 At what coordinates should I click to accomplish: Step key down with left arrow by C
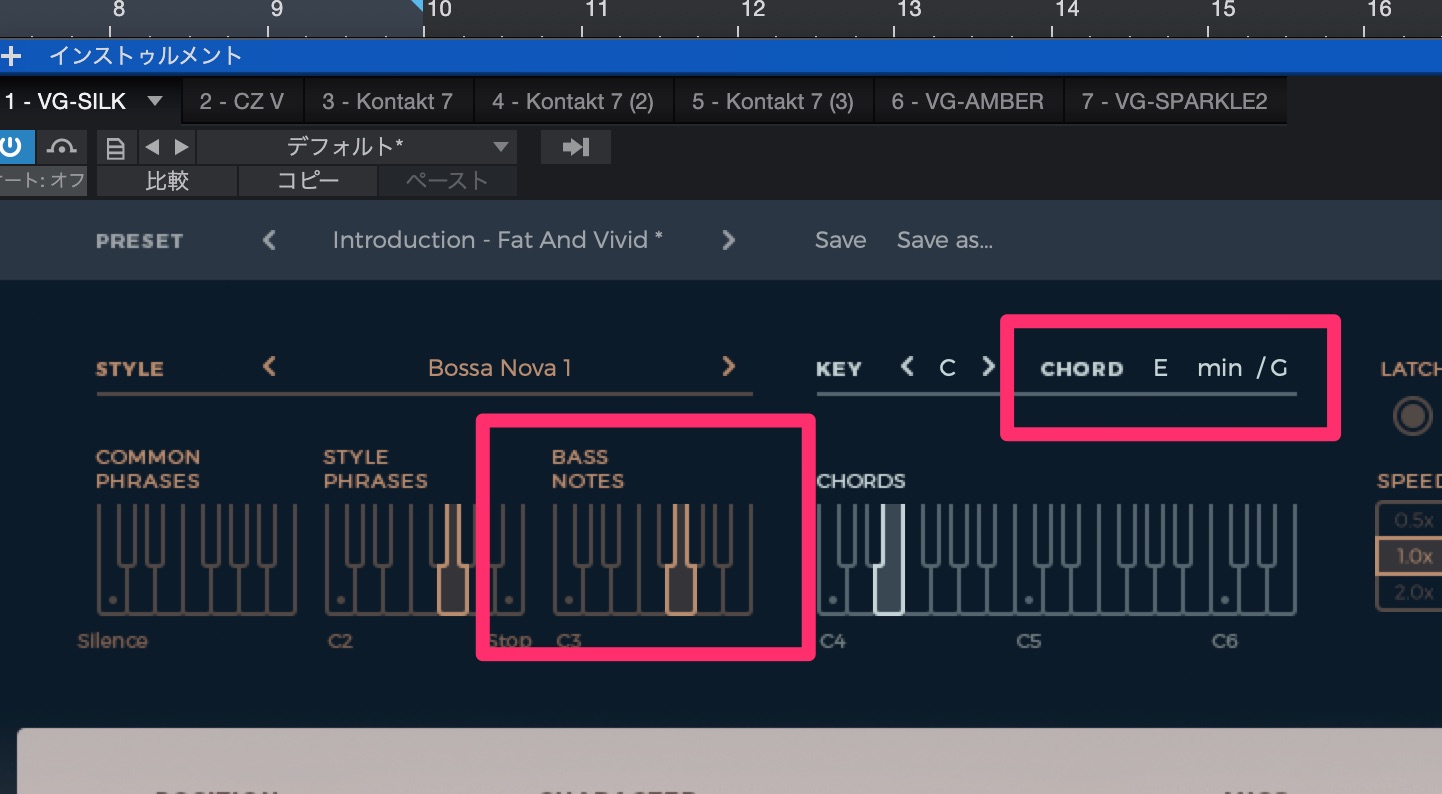point(907,367)
